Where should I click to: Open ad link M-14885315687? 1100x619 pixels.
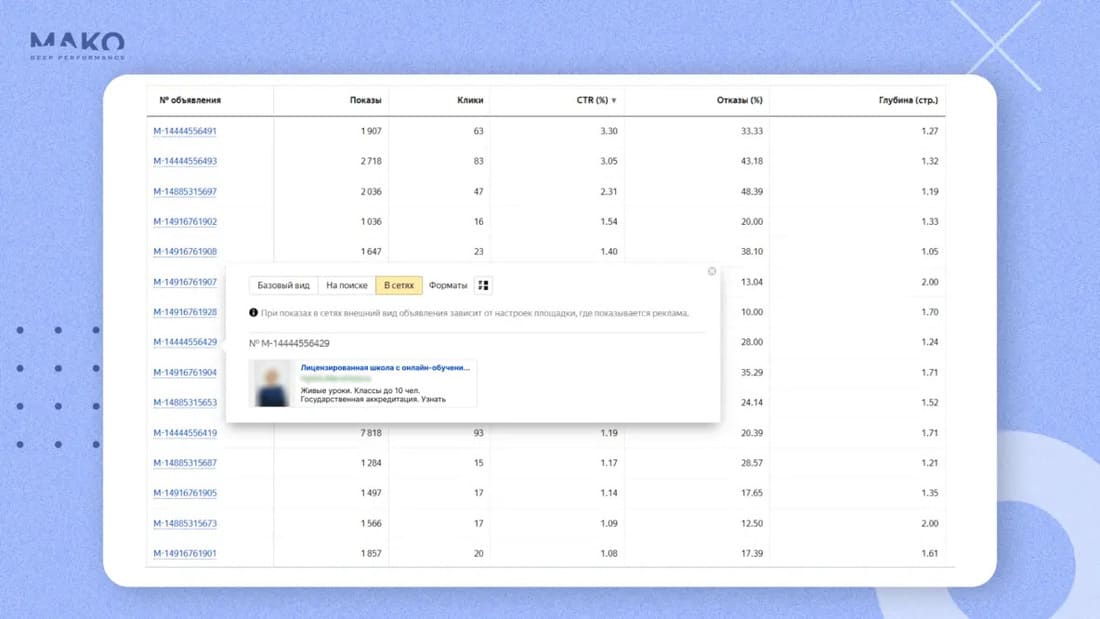click(x=185, y=463)
